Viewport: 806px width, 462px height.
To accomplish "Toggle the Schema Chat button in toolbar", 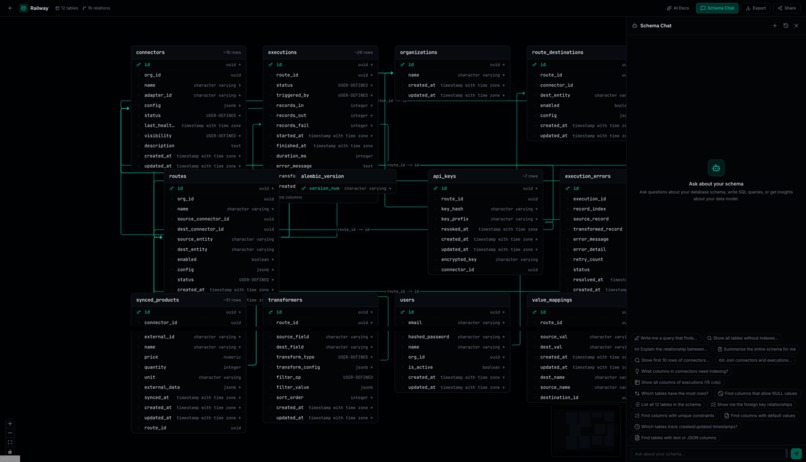I will pyautogui.click(x=717, y=8).
